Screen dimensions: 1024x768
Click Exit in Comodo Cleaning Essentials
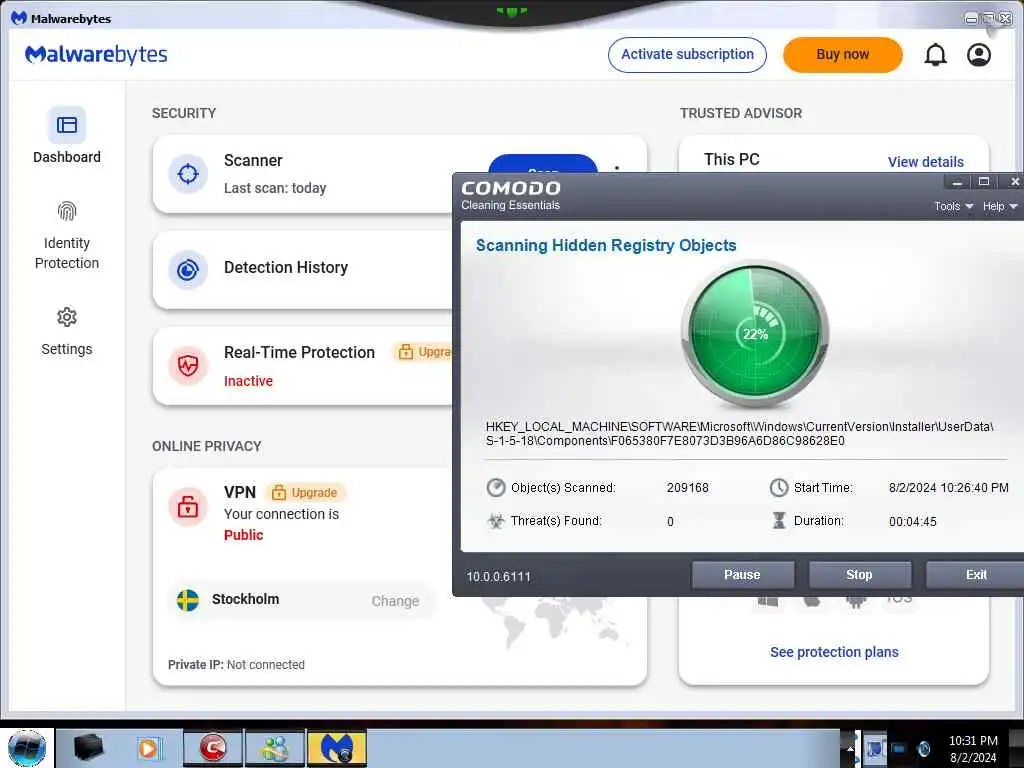[975, 575]
